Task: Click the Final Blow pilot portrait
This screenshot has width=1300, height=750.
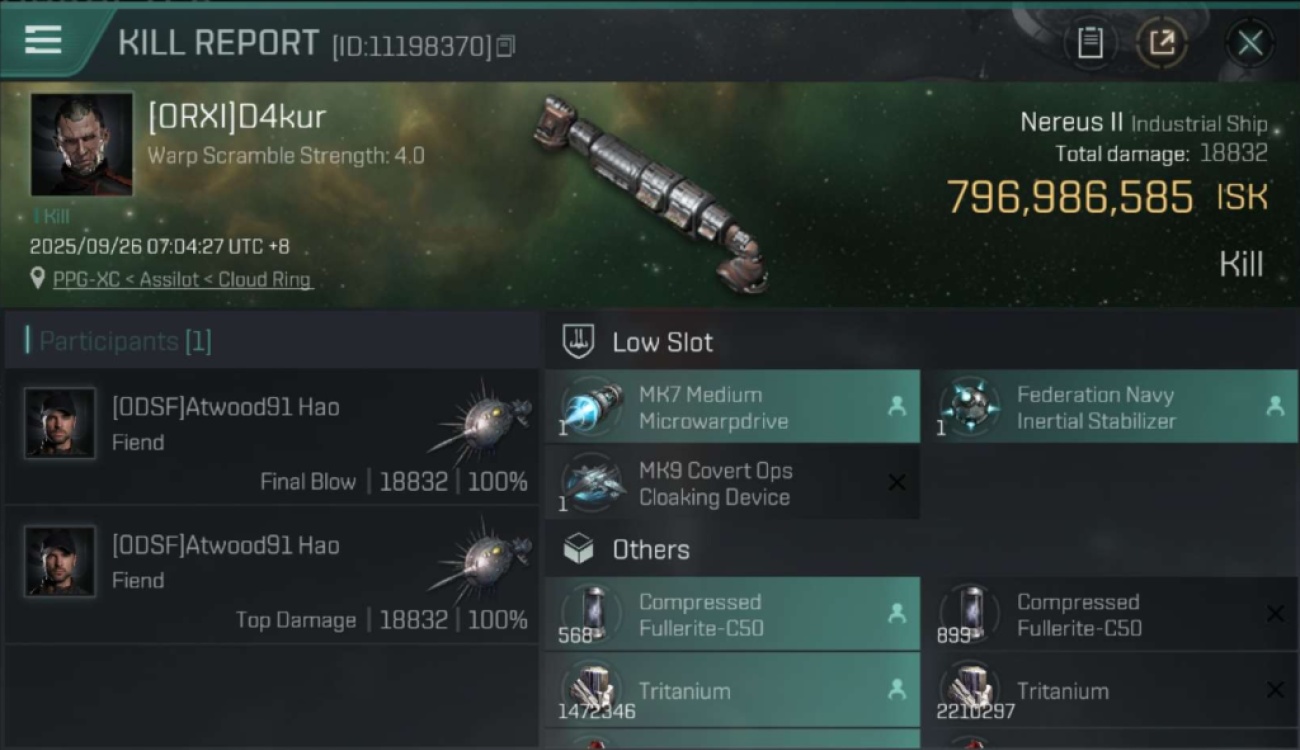Action: point(60,423)
